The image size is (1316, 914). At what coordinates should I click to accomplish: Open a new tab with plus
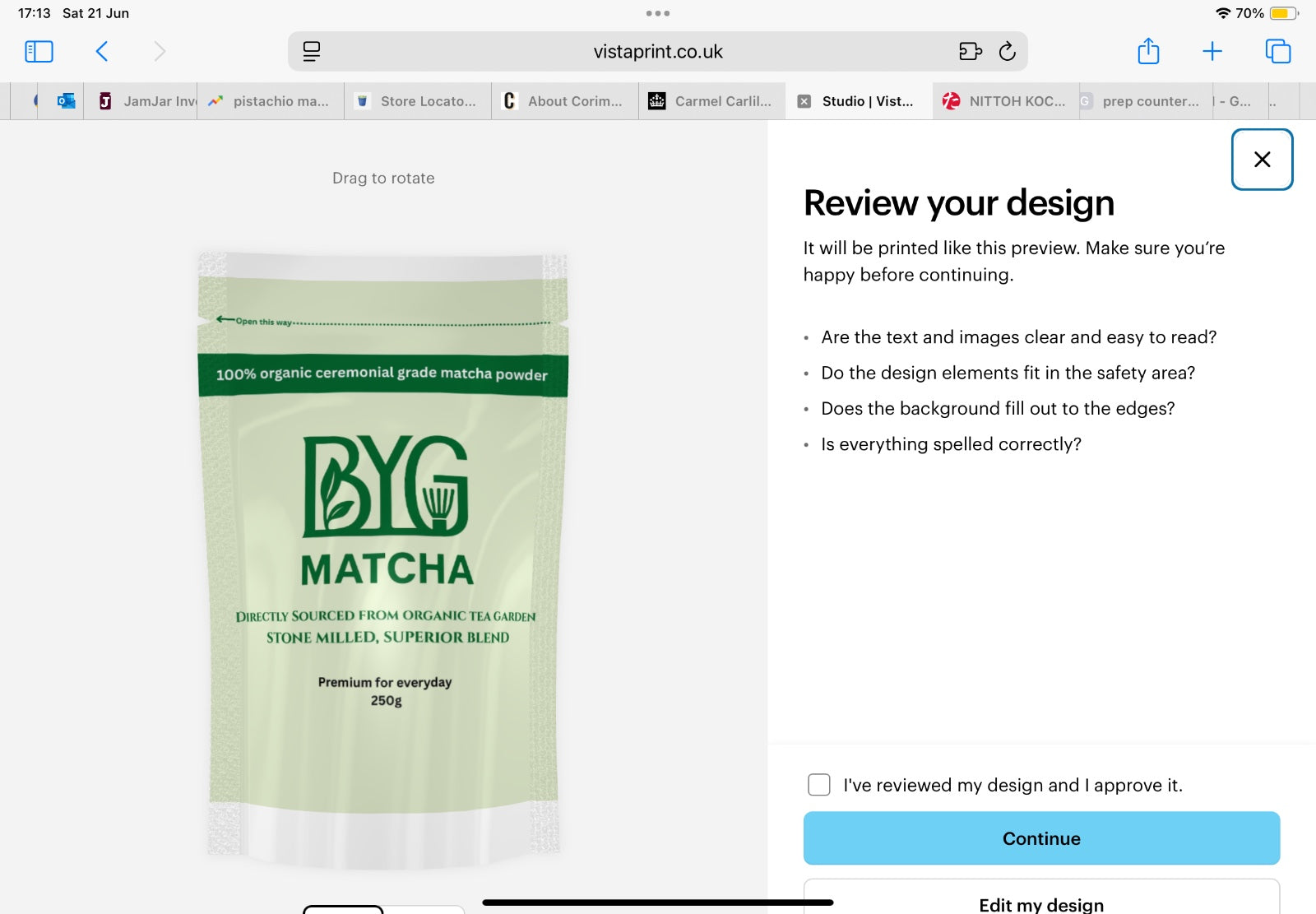click(x=1212, y=52)
